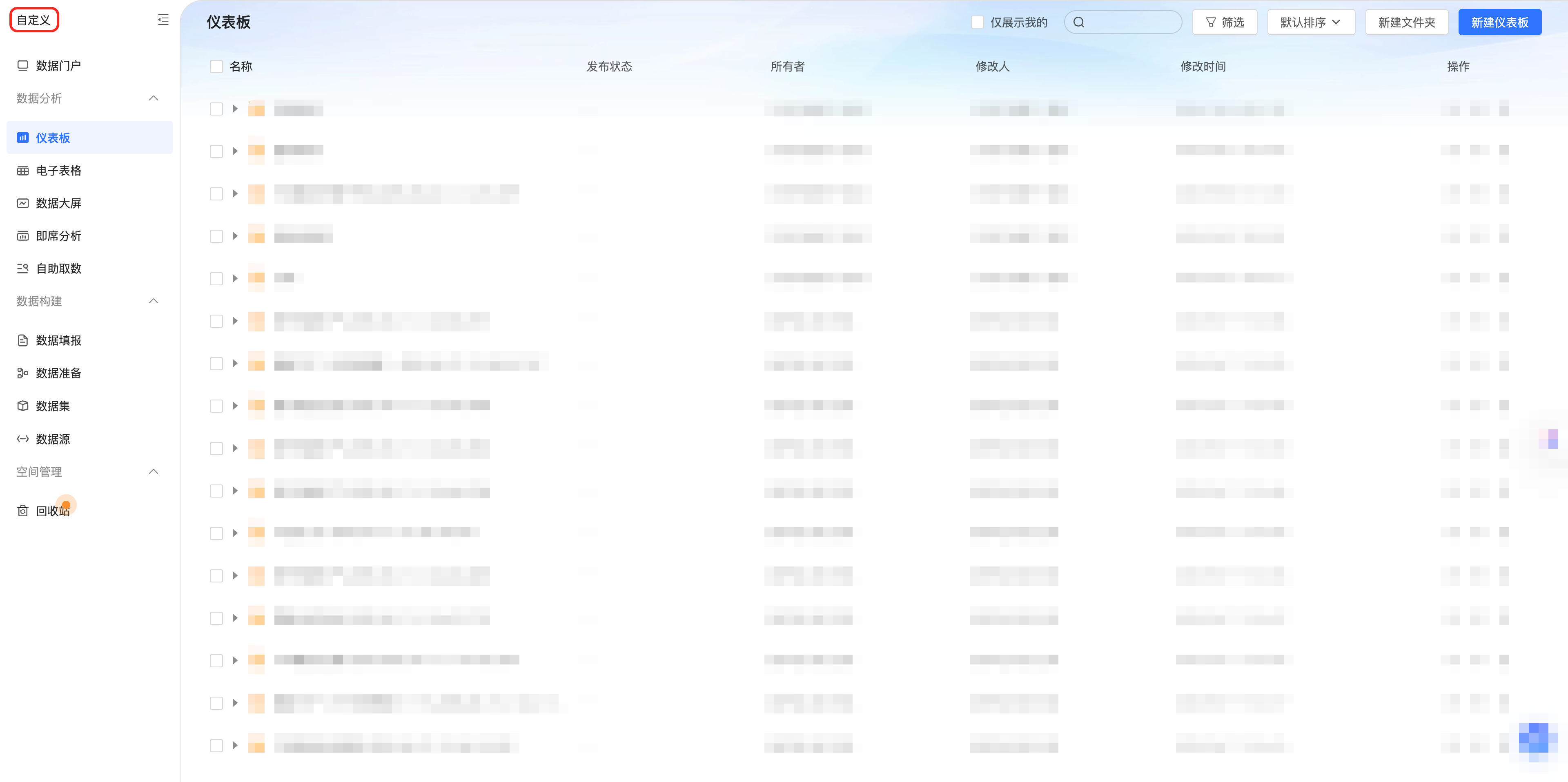Select 自助取数 in the sidebar
Image resolution: width=1568 pixels, height=782 pixels.
point(58,269)
